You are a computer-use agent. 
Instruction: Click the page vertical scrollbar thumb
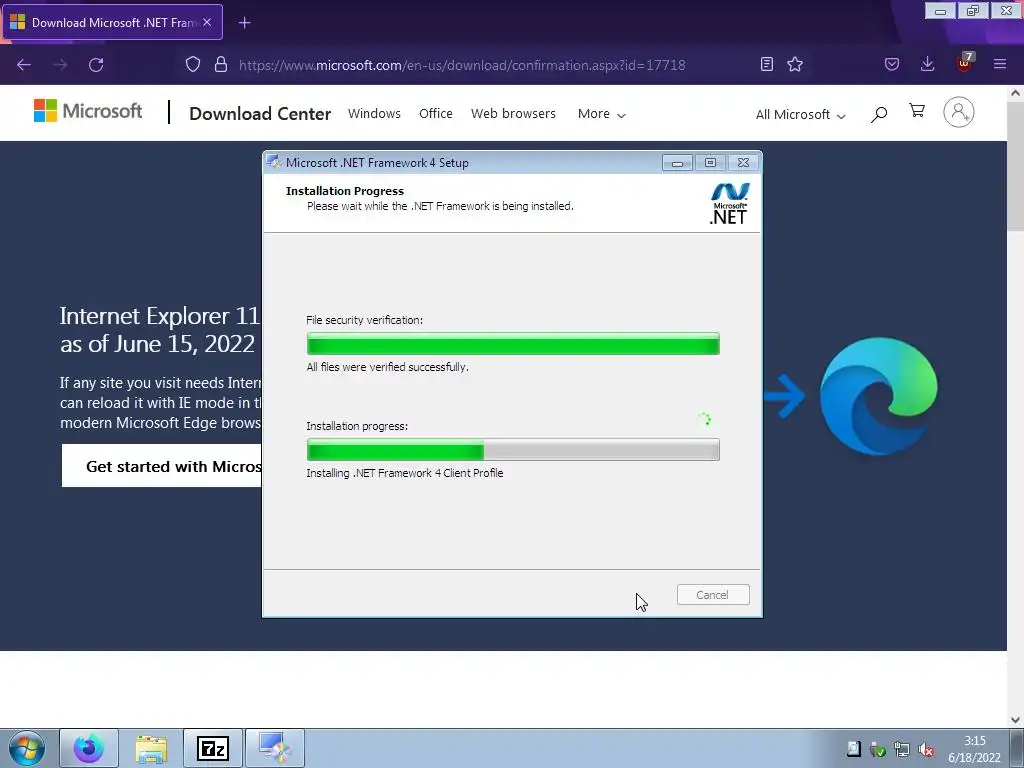pos(1015,167)
